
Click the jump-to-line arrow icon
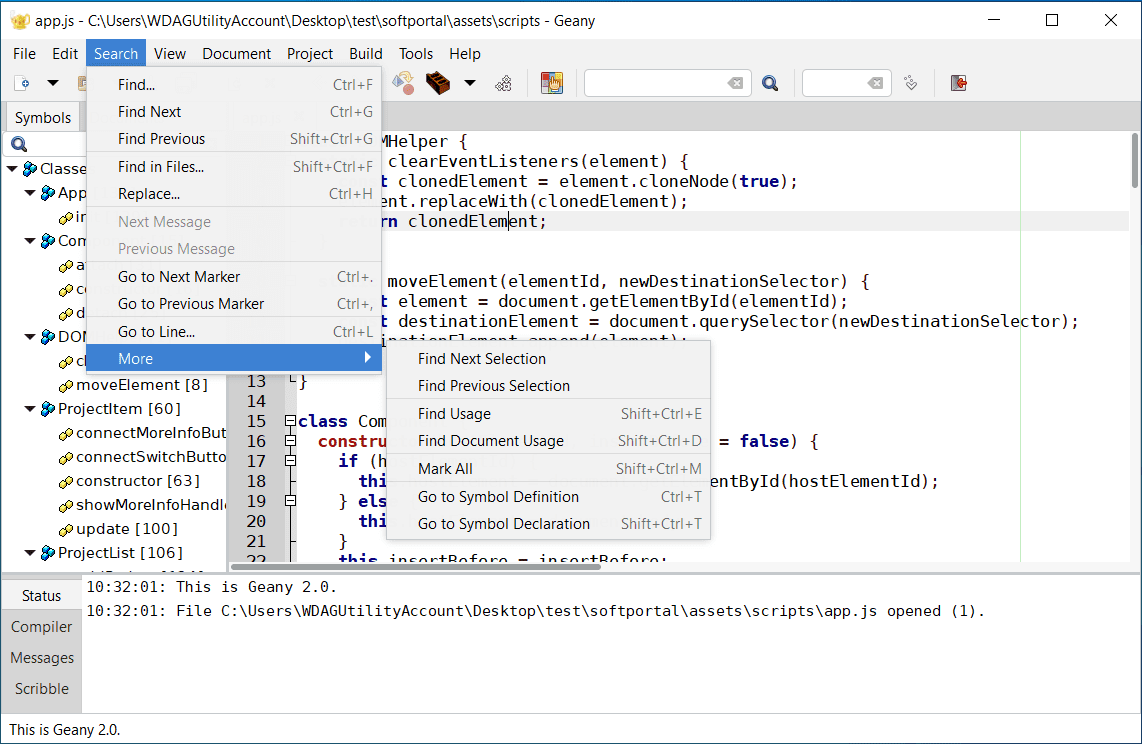910,83
